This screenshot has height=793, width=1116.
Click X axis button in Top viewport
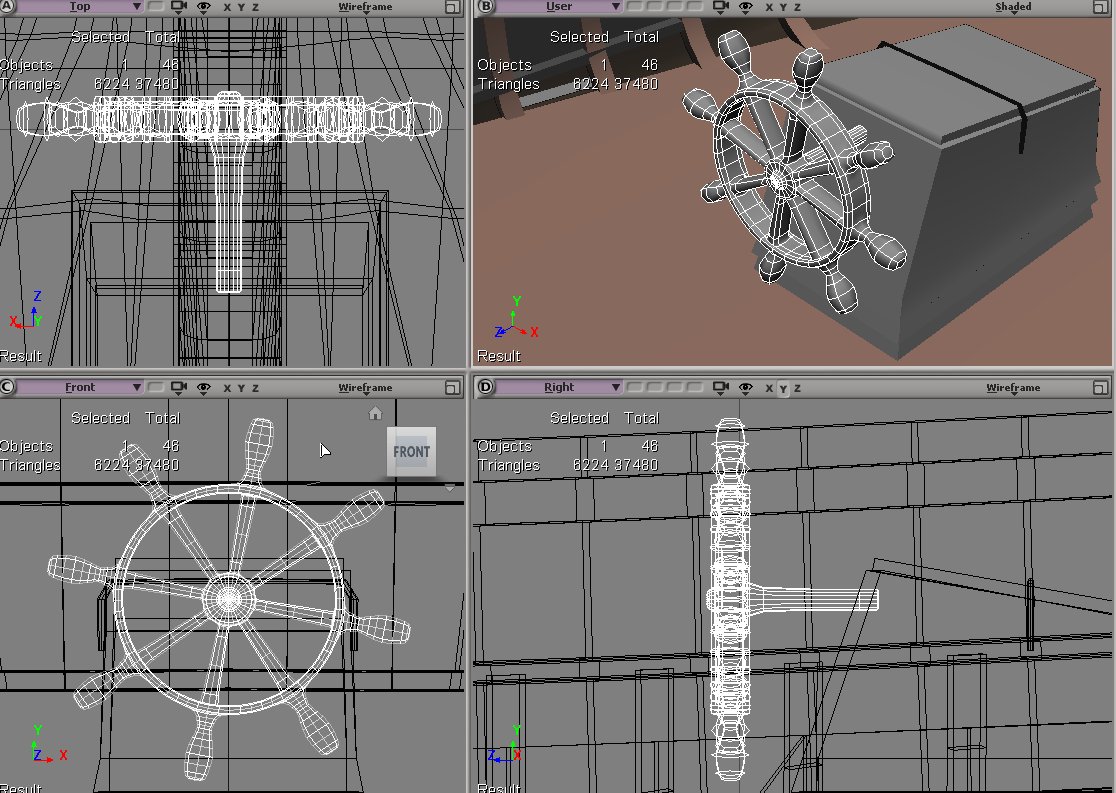pyautogui.click(x=227, y=7)
